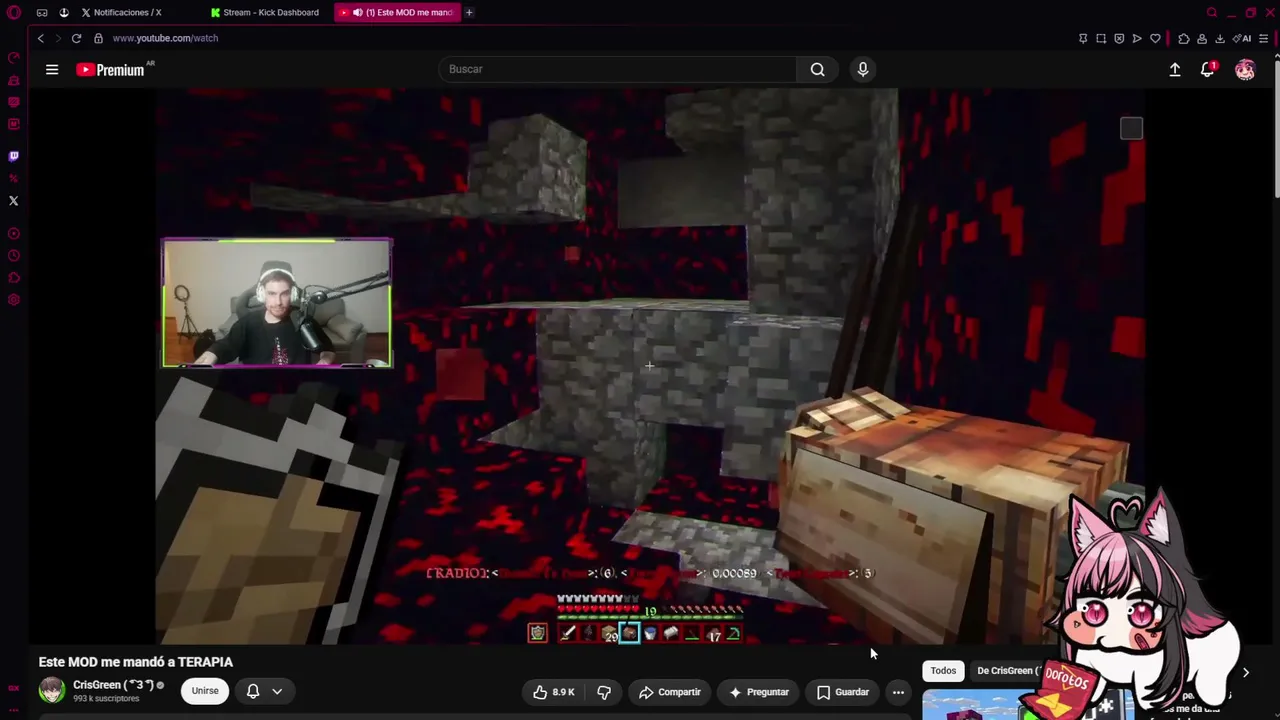Click the Unirse button

205,691
